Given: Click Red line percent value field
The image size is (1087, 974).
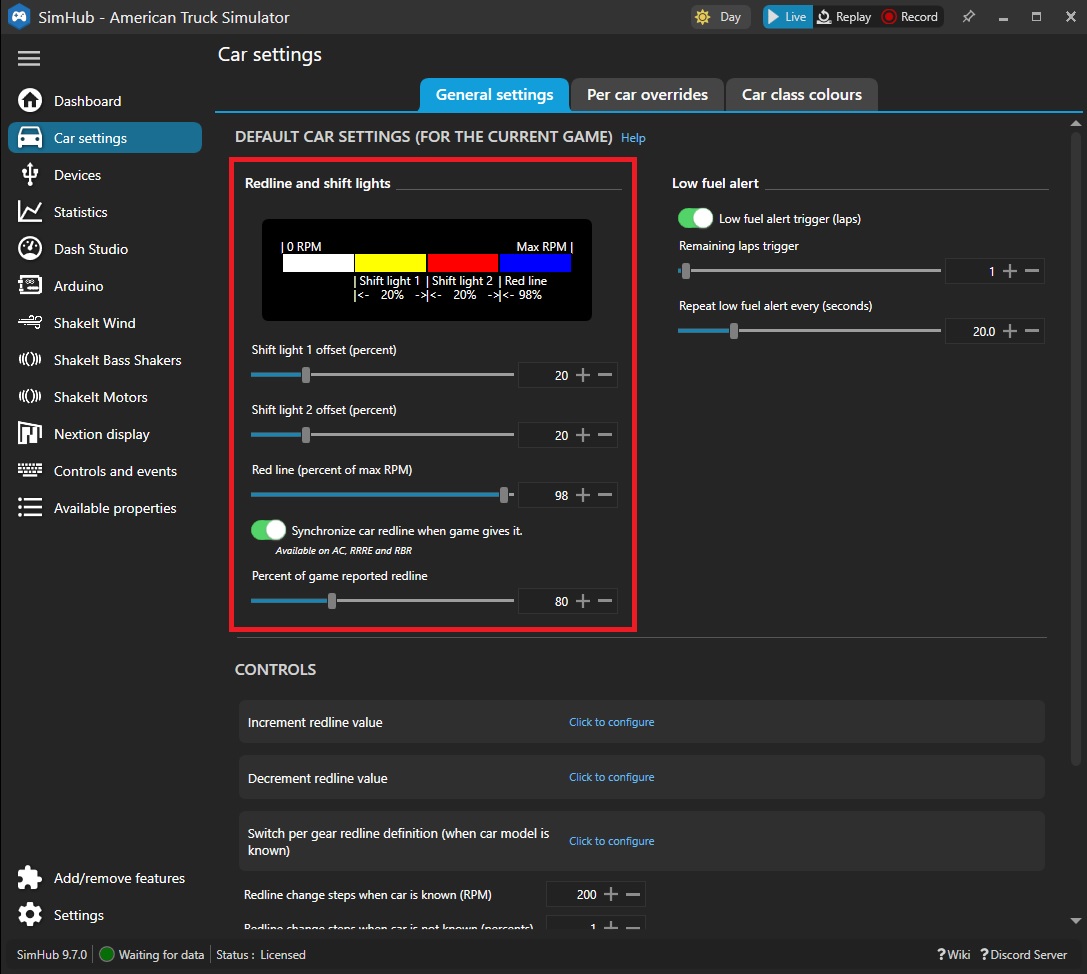Looking at the screenshot, I should coord(545,495).
